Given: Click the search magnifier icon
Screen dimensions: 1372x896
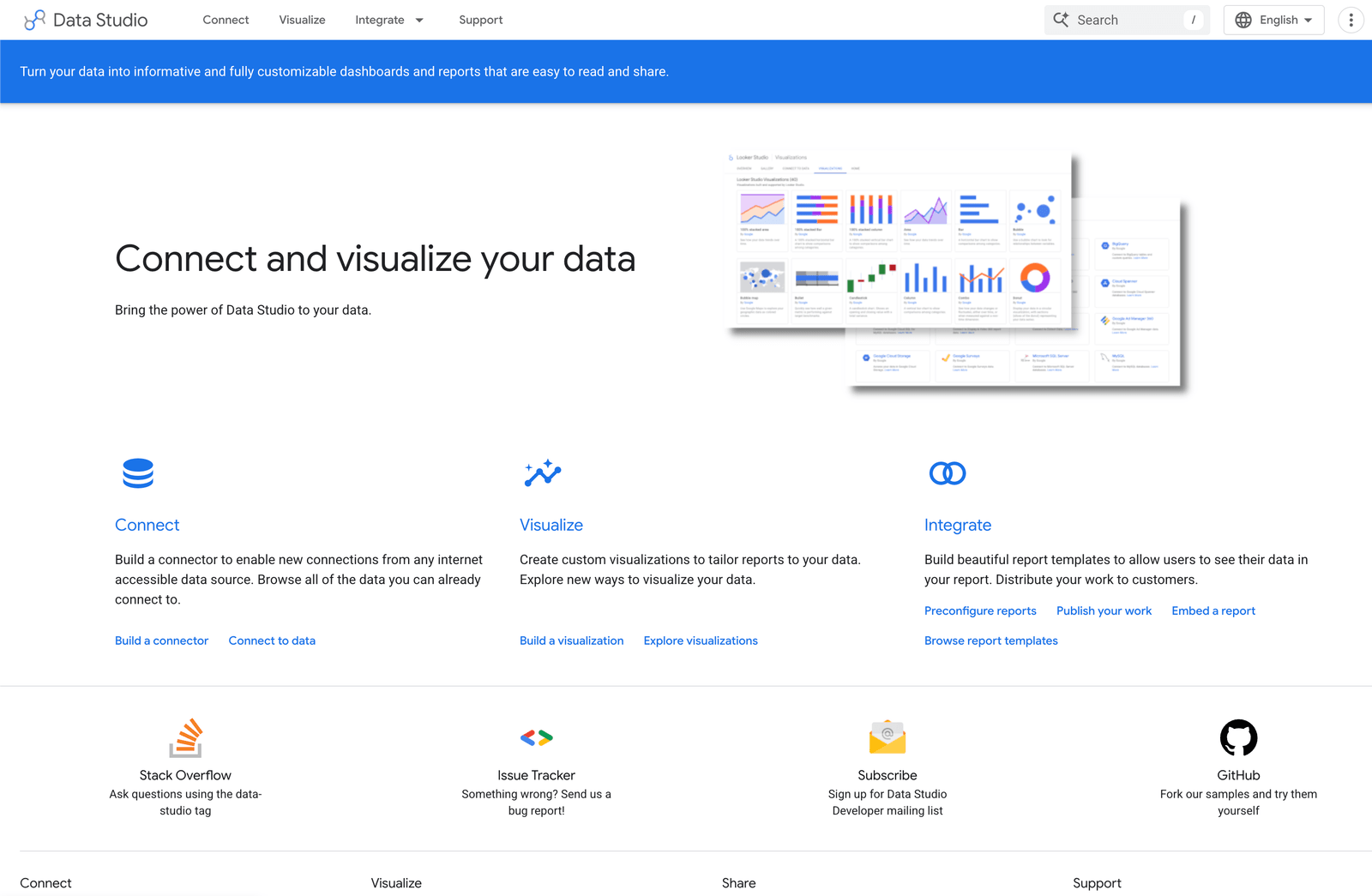Looking at the screenshot, I should tap(1061, 20).
